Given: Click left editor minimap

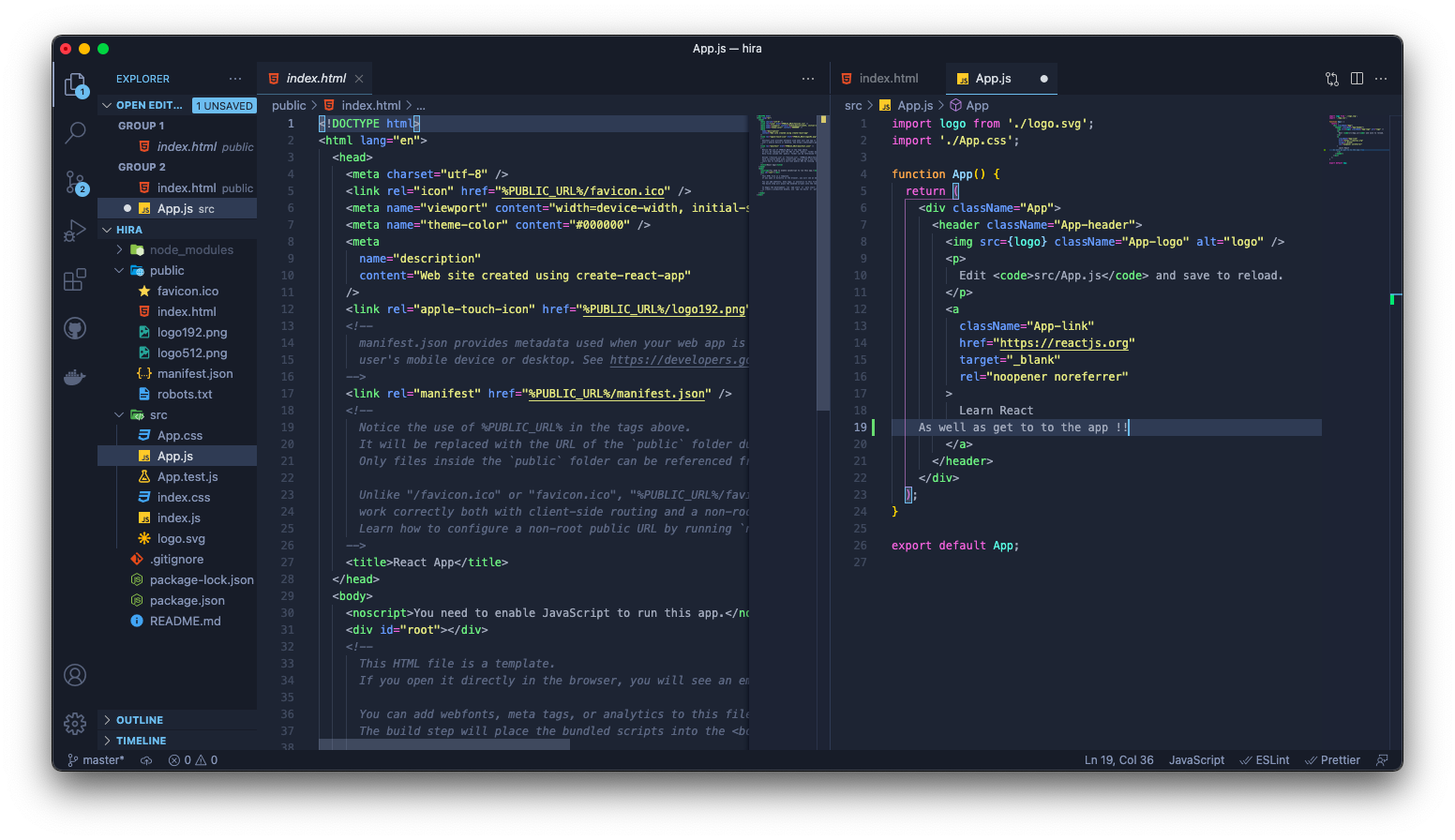Looking at the screenshot, I should coord(786,155).
